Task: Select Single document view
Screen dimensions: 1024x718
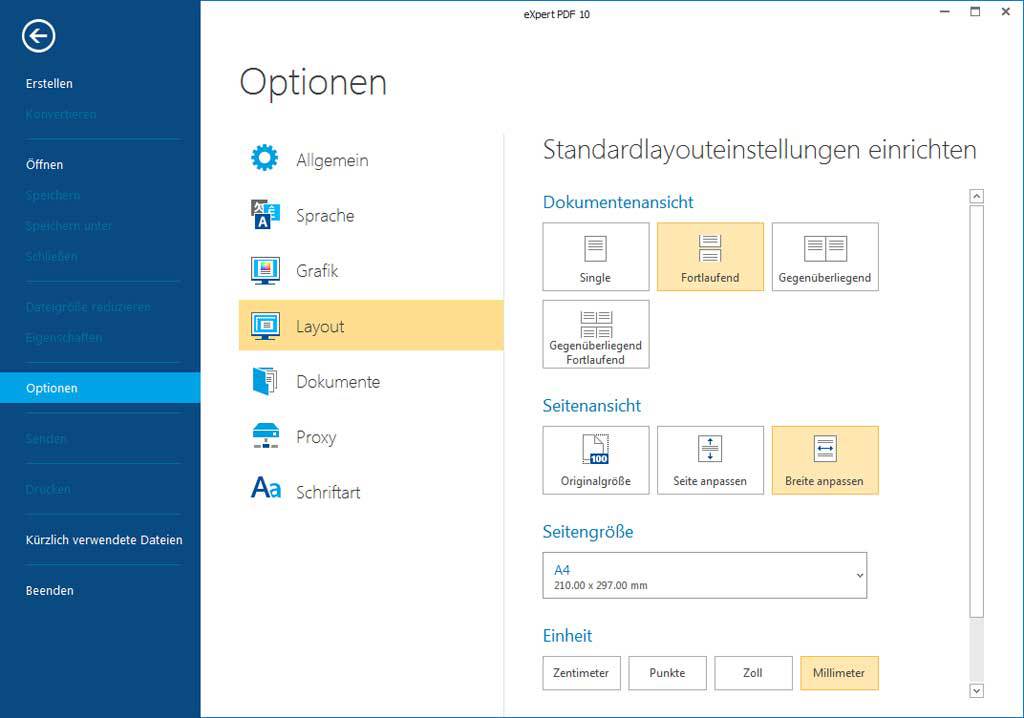Action: [595, 257]
